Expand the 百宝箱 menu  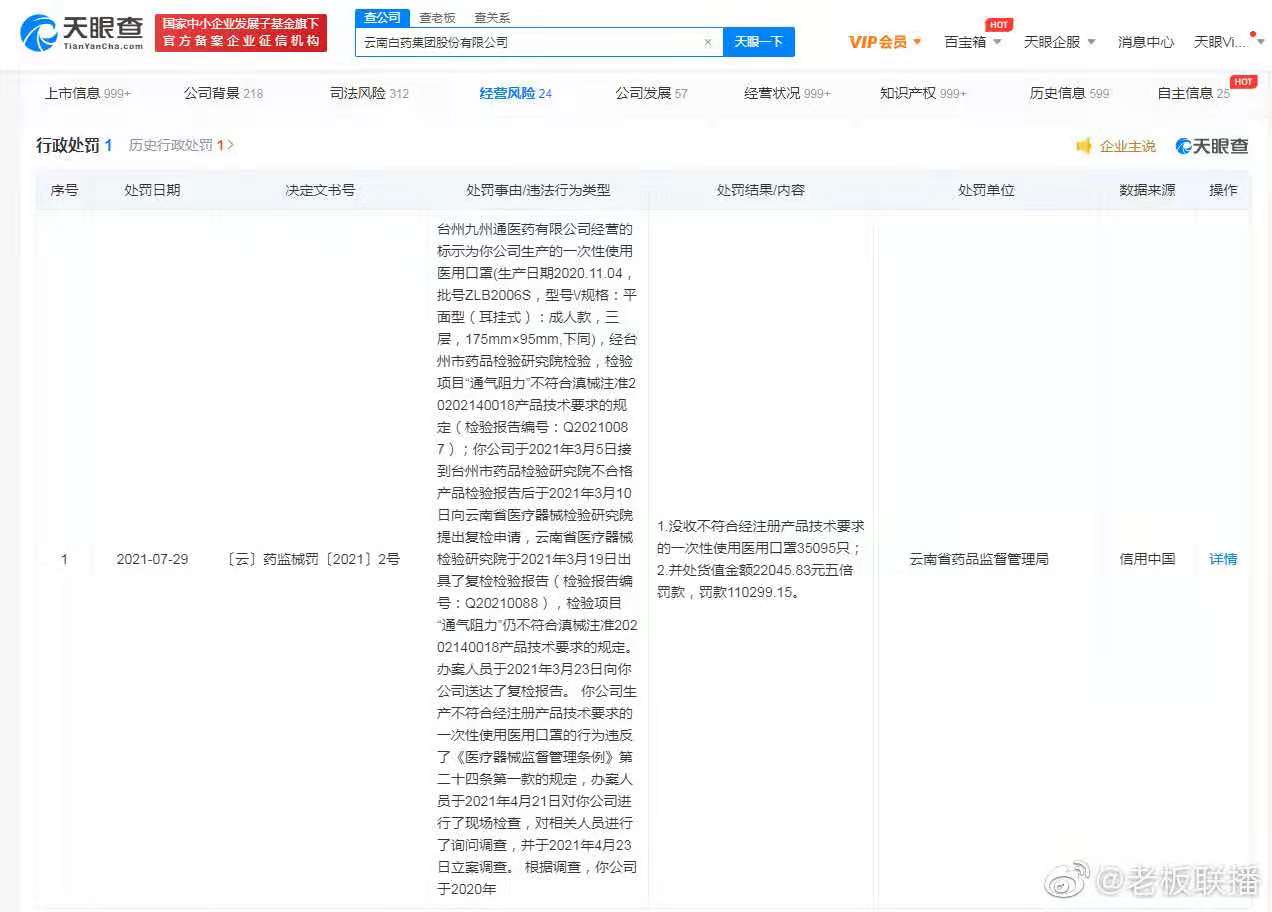973,42
